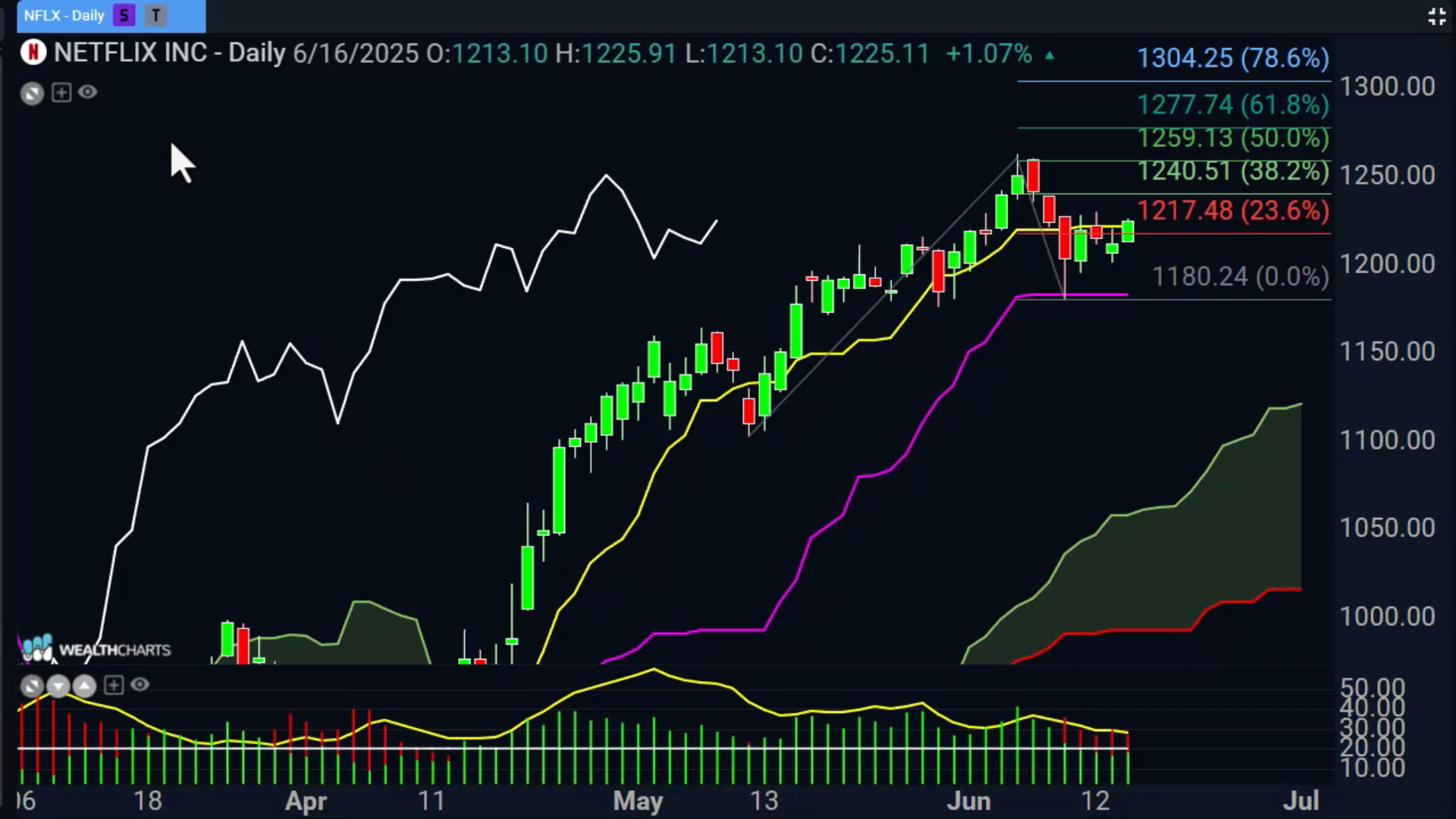Screen dimensions: 1456x819
Task: Click the Netflix logo icon
Action: click(x=33, y=52)
